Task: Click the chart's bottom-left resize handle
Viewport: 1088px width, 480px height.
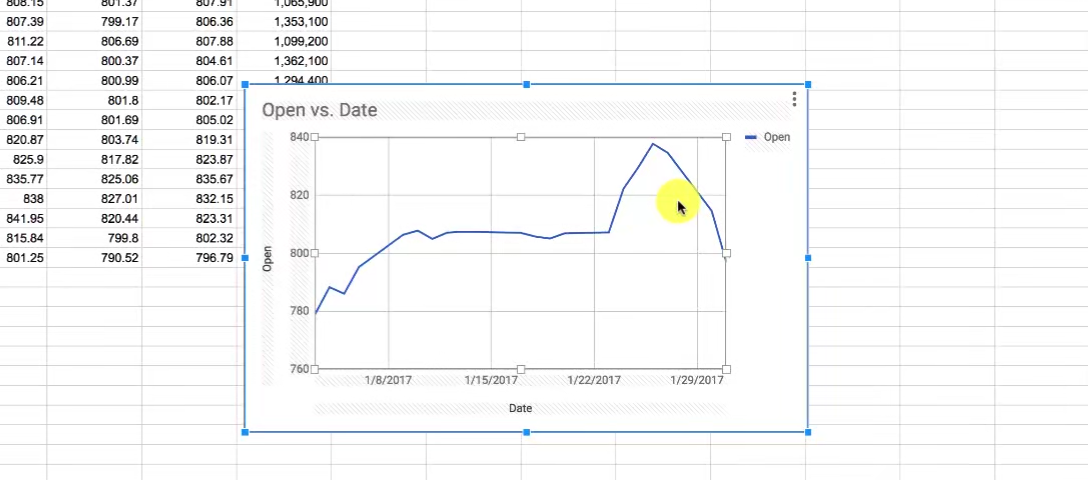Action: (x=246, y=432)
